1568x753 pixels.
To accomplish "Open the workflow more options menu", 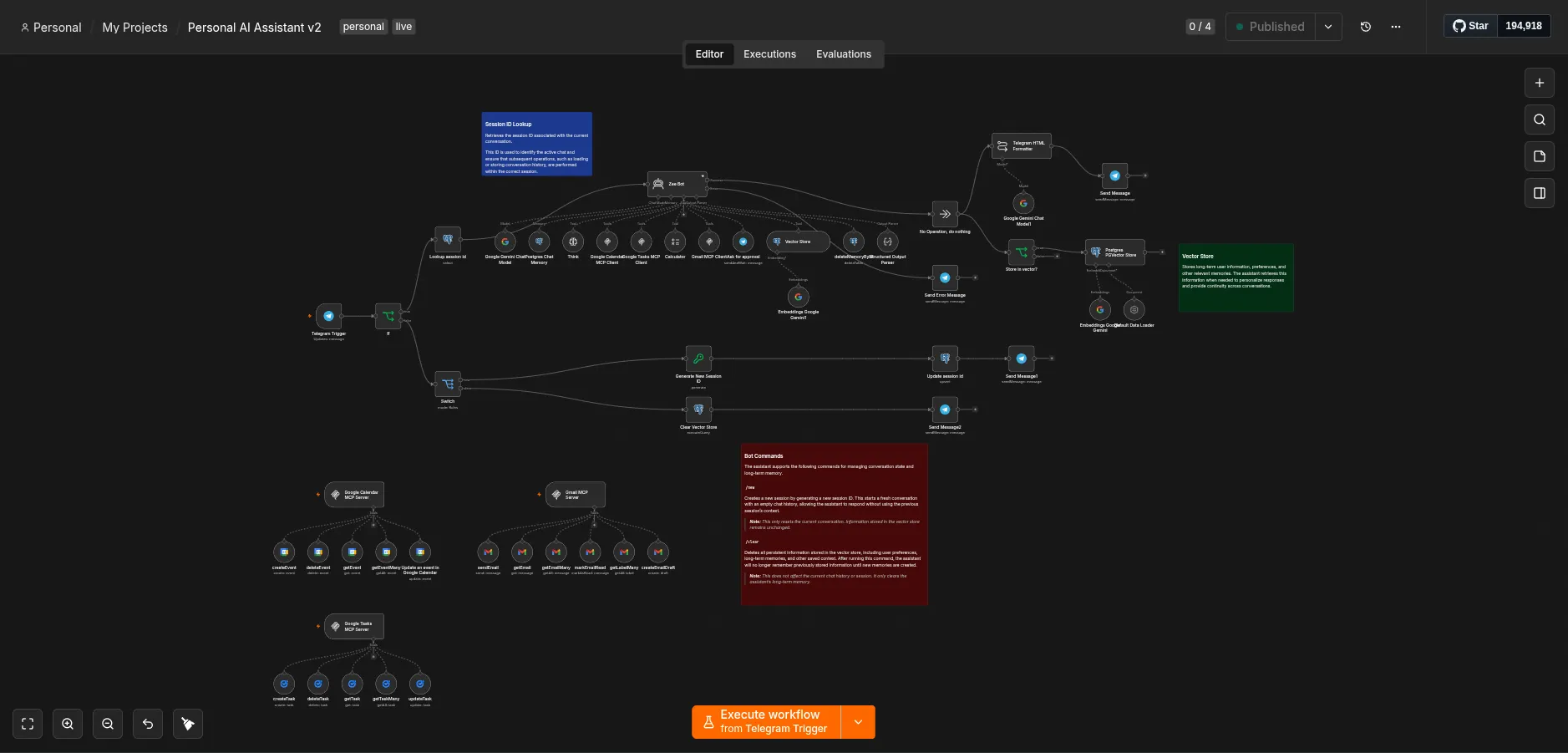I will (x=1396, y=27).
